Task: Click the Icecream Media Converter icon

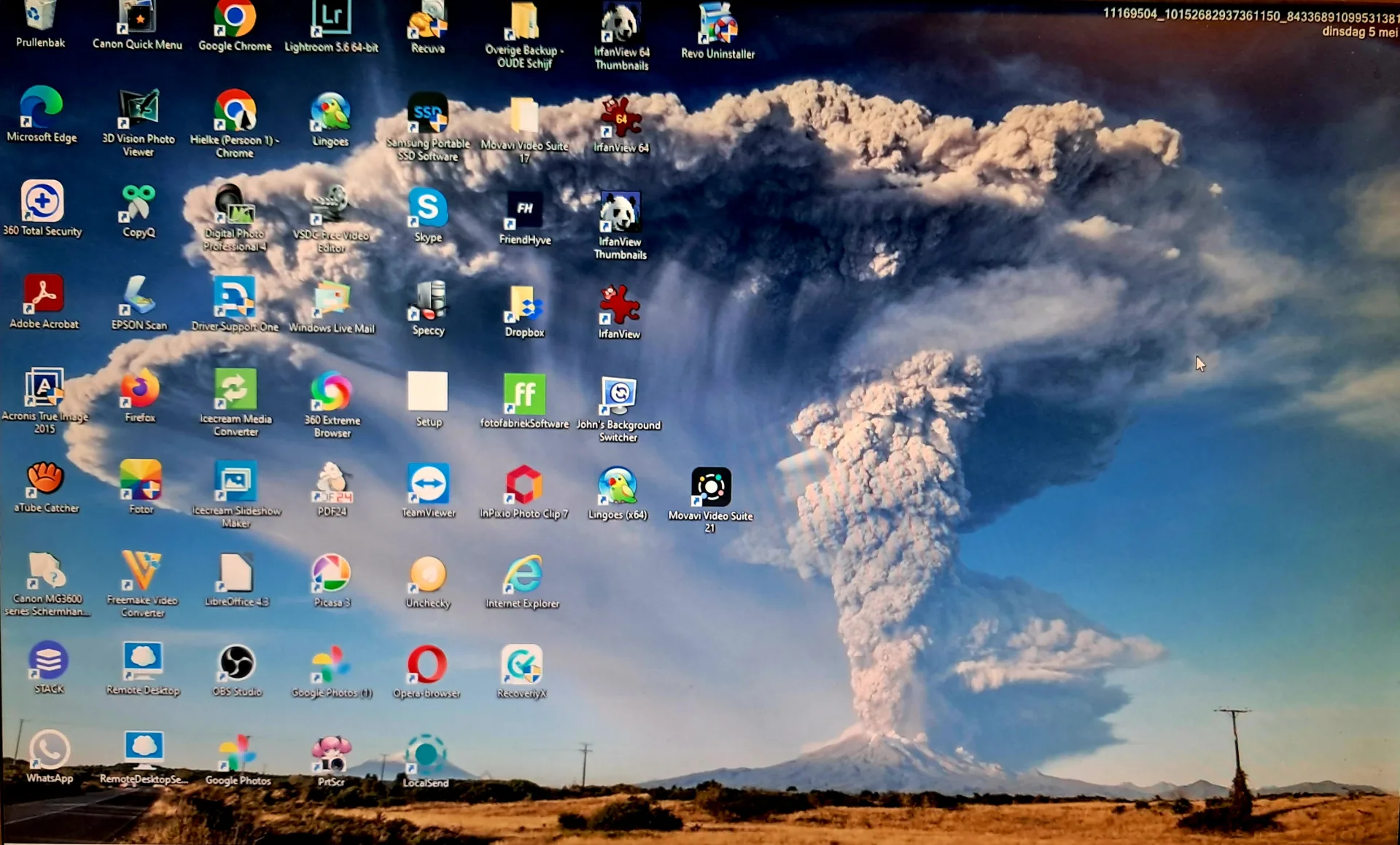Action: point(236,390)
